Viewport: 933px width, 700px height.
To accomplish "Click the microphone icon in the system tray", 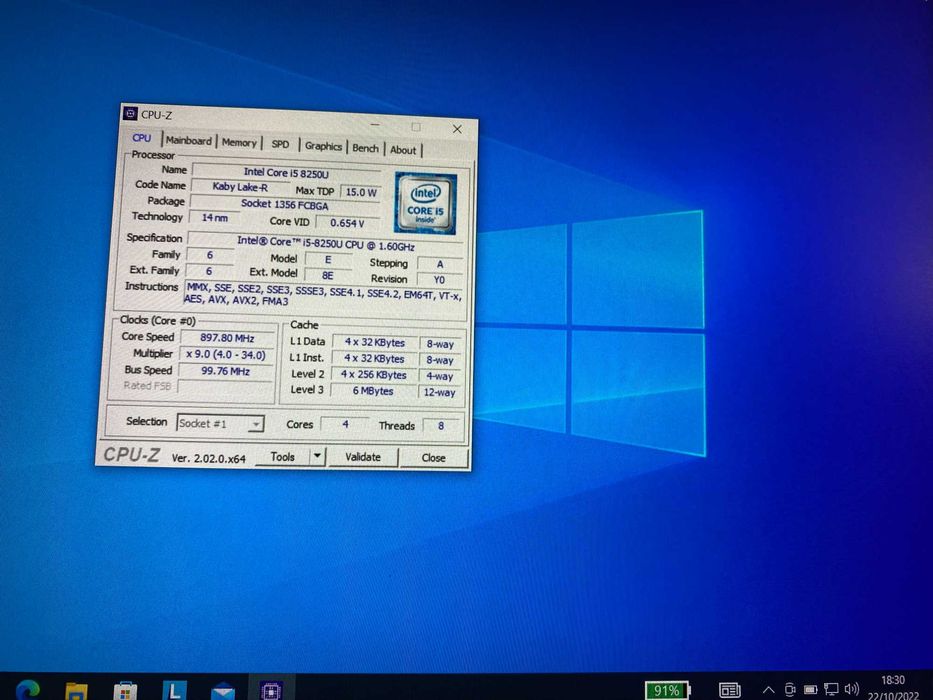I will 790,690.
